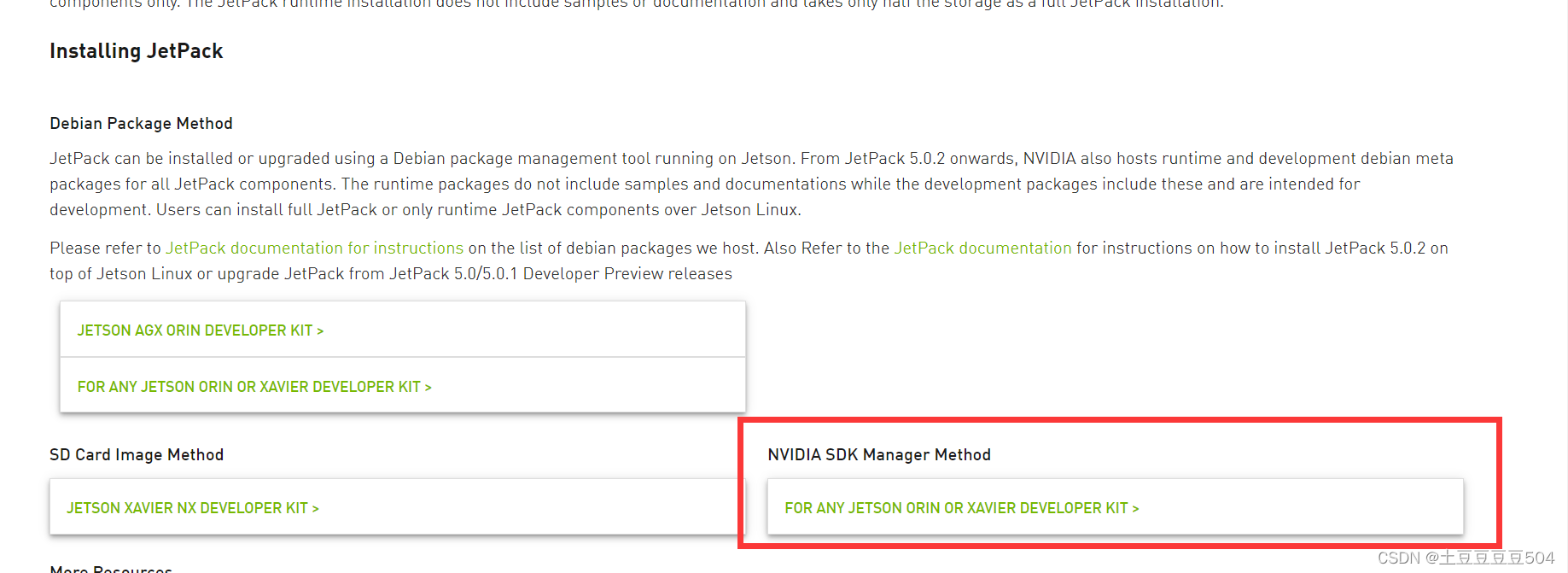Viewport: 1568px width, 573px height.
Task: Click the 'NVIDIA SDK Manager Method' subheading
Action: point(879,454)
